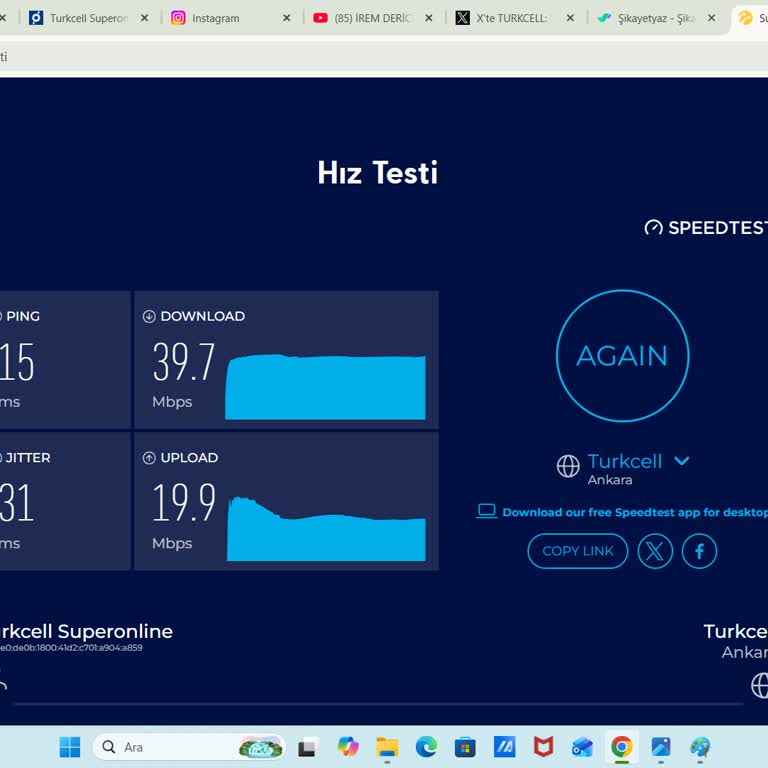The image size is (768, 768).
Task: Expand the Turkcell server dropdown chevron
Action: tap(681, 460)
